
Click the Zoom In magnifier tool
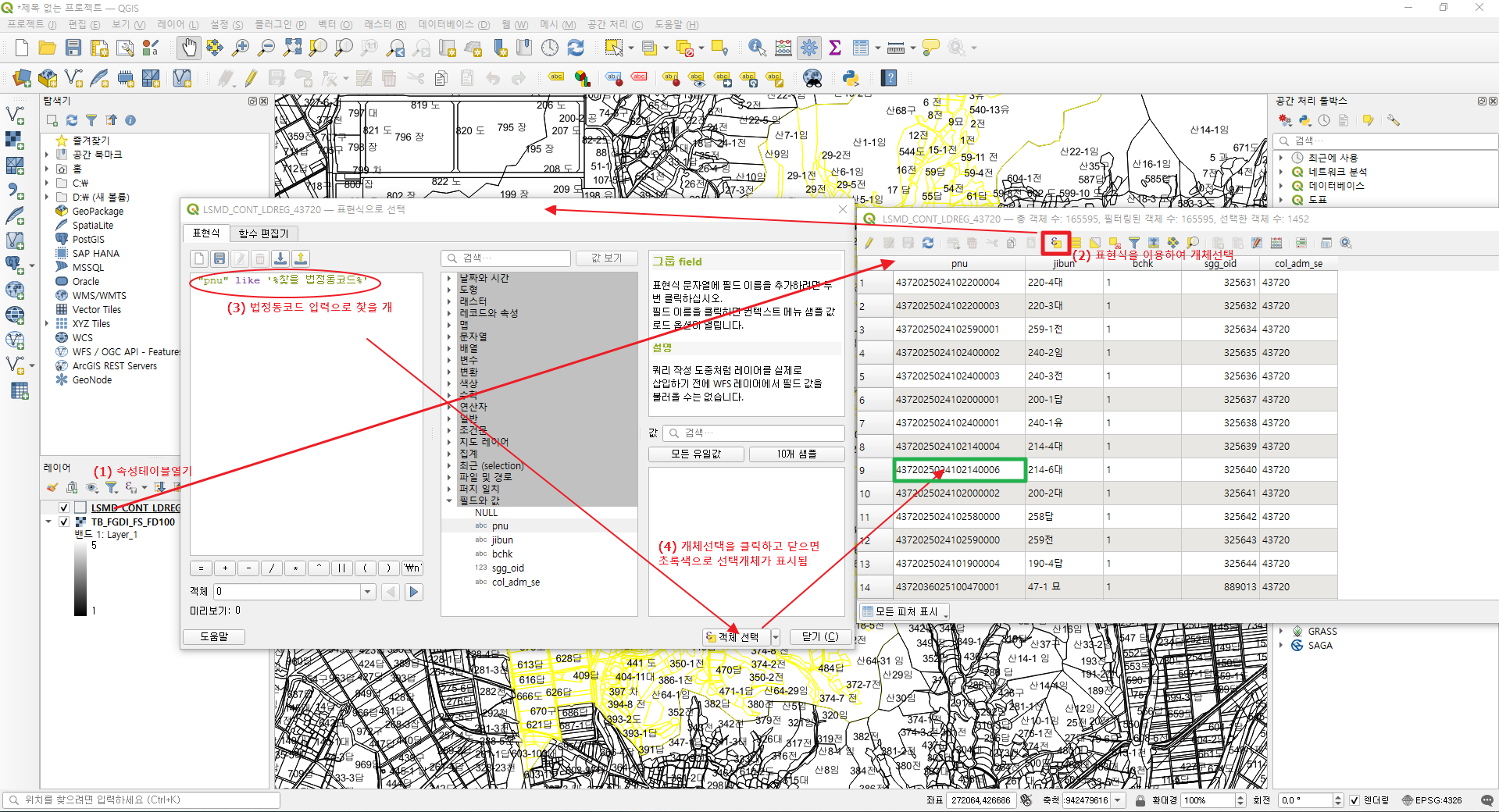[x=241, y=48]
